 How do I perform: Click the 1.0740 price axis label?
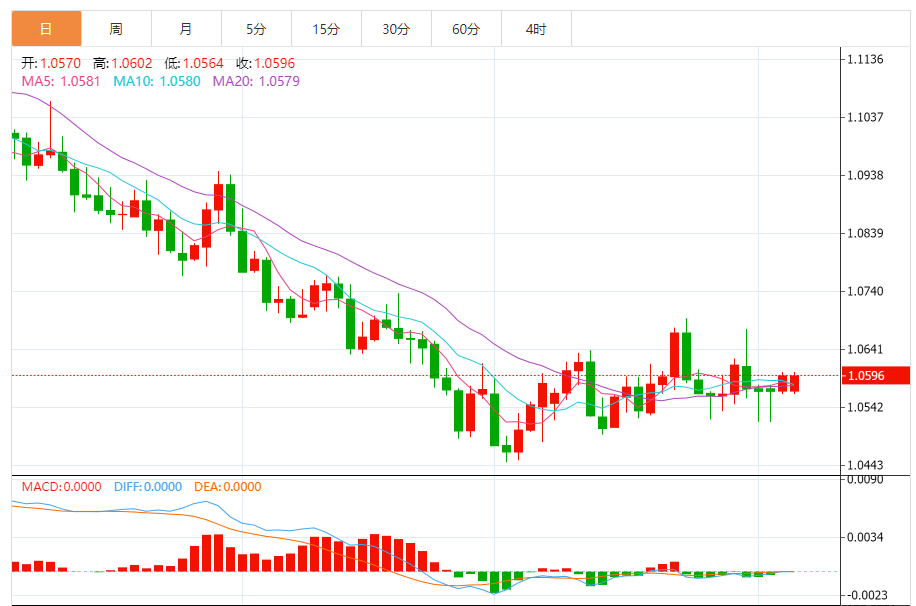tap(865, 291)
